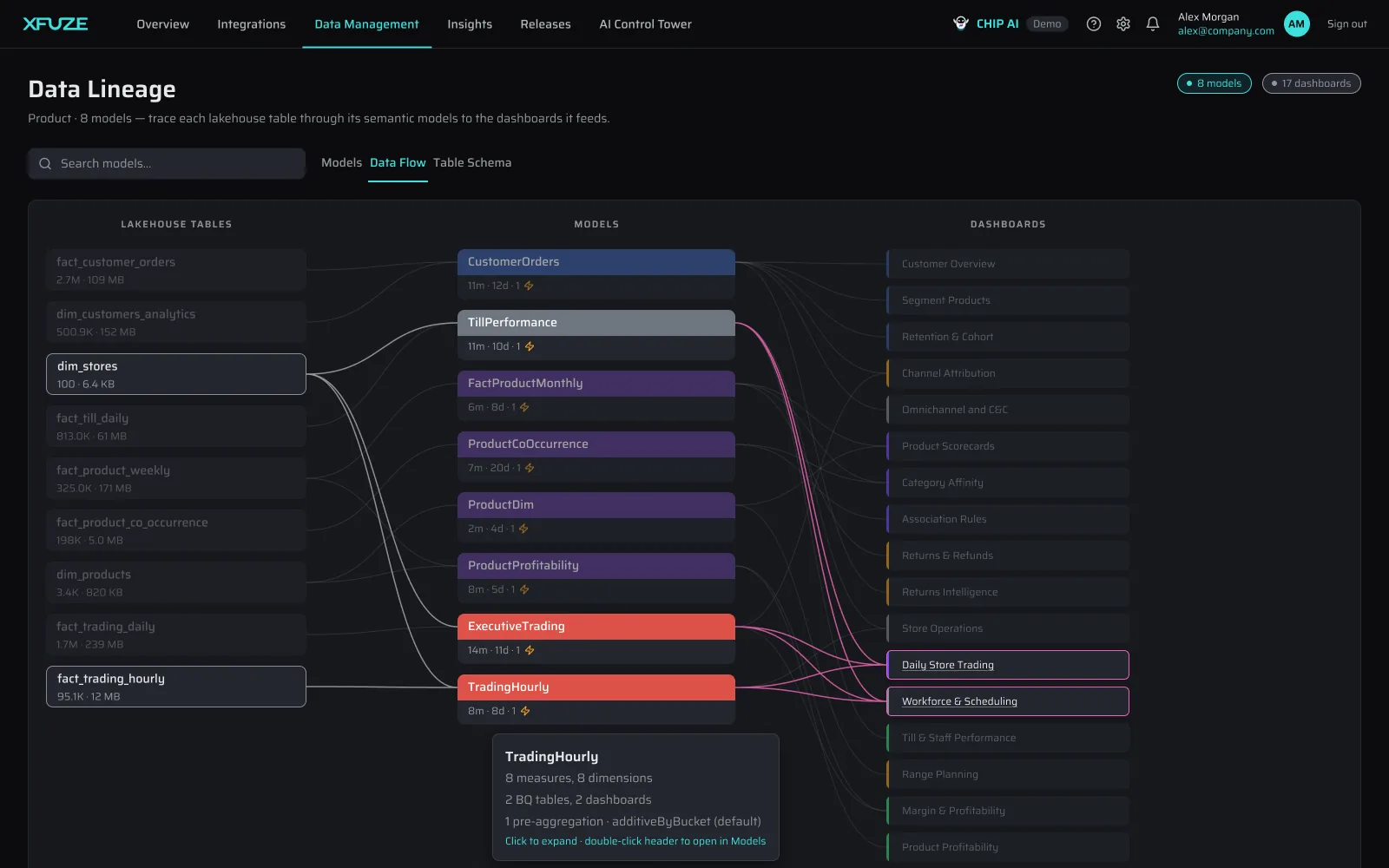This screenshot has height=868, width=1389.
Task: Switch to the Models tab
Action: tap(341, 162)
